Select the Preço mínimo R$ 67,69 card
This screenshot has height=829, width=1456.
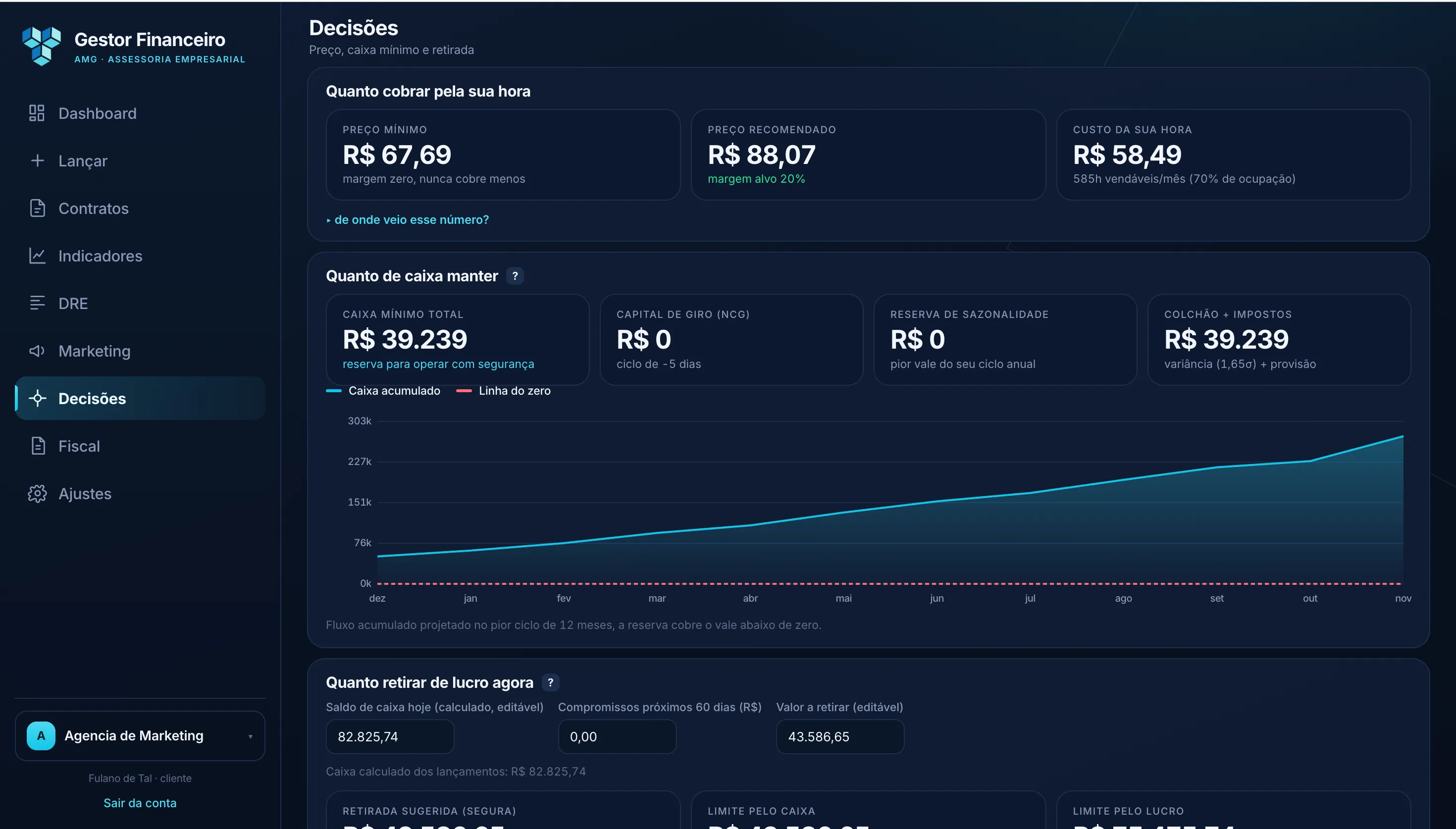tap(503, 155)
